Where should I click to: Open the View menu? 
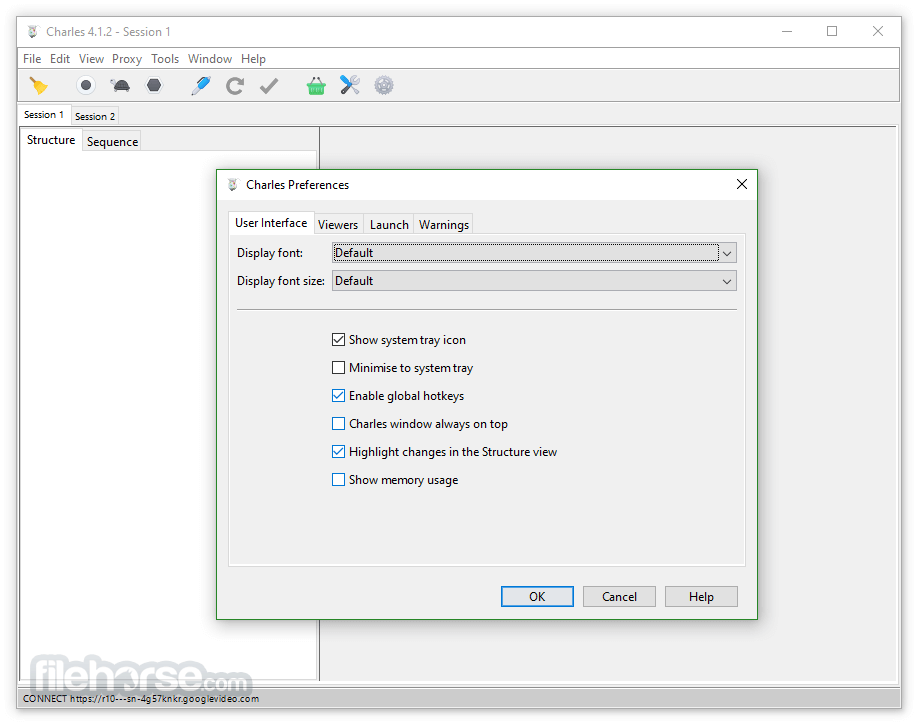point(92,59)
